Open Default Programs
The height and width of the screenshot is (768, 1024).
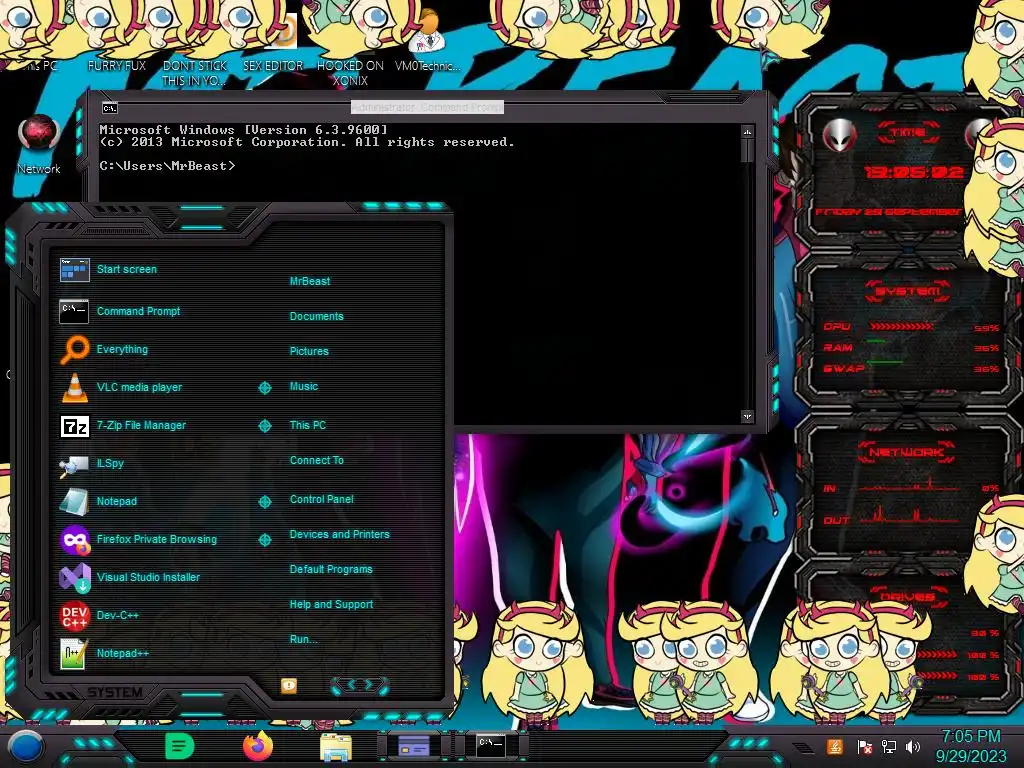[x=331, y=569]
